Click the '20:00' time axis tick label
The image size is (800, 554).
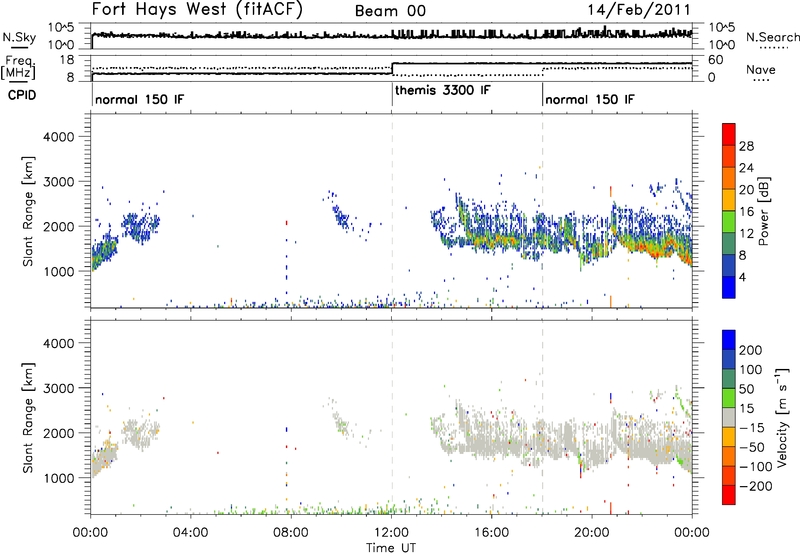(x=592, y=533)
